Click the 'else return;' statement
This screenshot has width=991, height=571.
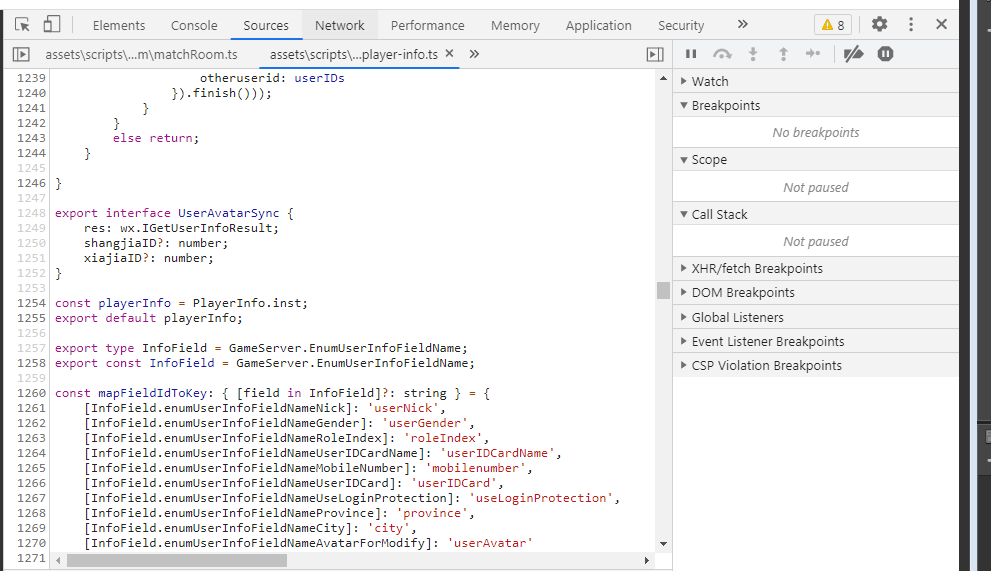point(156,138)
